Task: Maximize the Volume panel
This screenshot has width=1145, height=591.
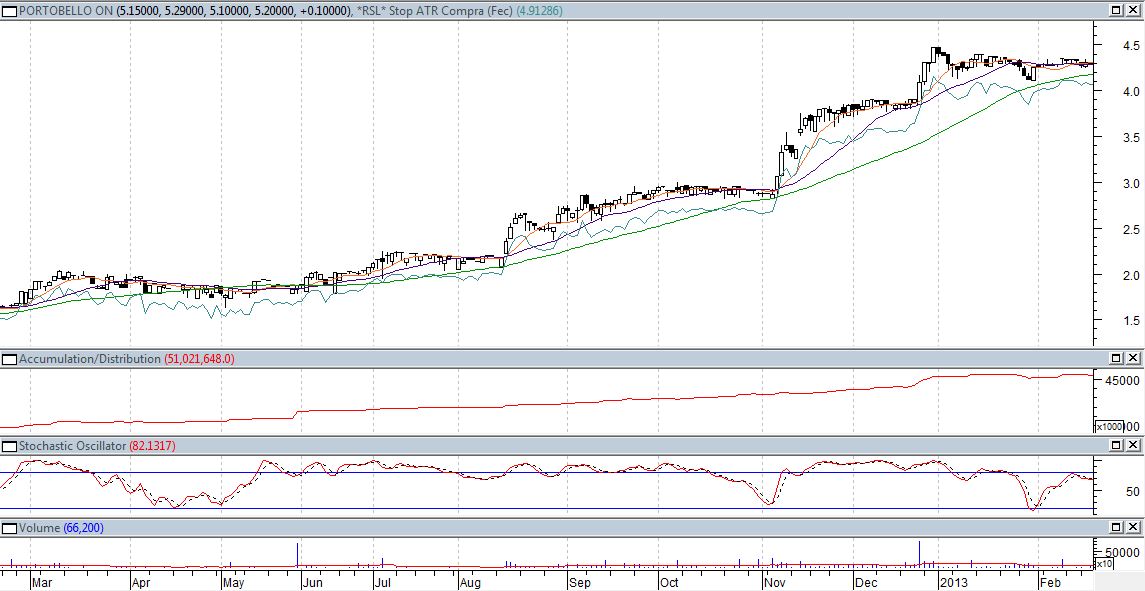Action: click(1117, 527)
